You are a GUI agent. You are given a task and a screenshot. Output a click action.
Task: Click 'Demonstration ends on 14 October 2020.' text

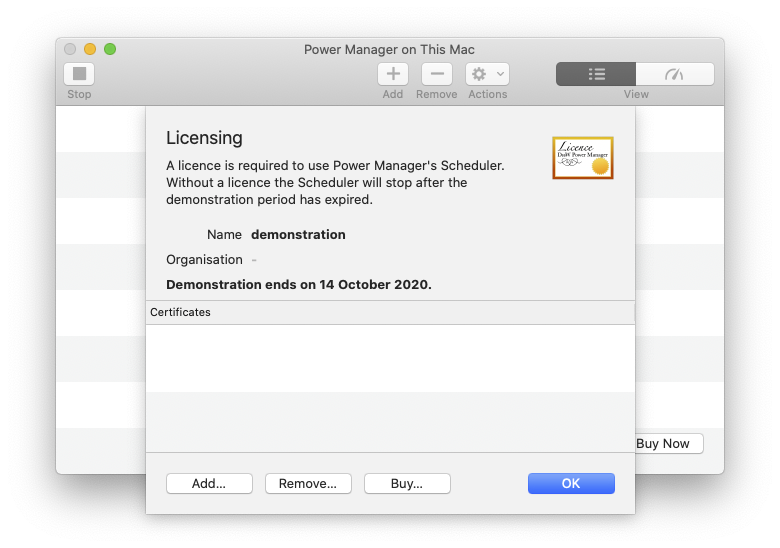pyautogui.click(x=298, y=284)
